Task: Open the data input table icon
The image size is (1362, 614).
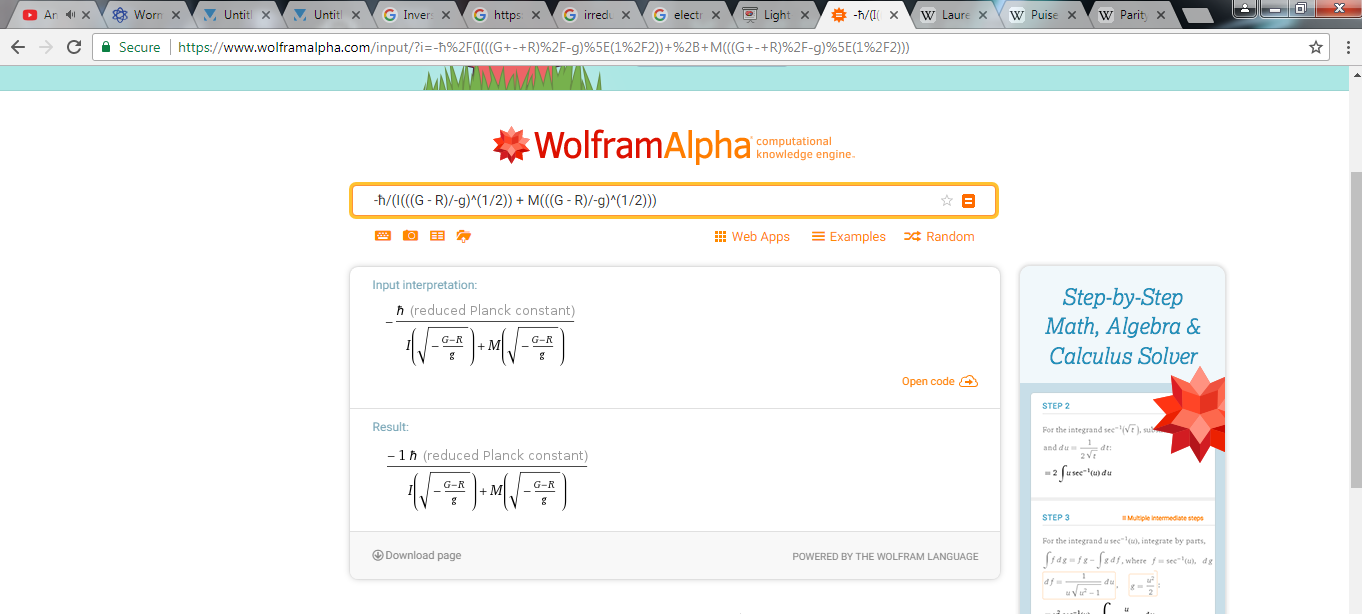Action: pyautogui.click(x=437, y=236)
